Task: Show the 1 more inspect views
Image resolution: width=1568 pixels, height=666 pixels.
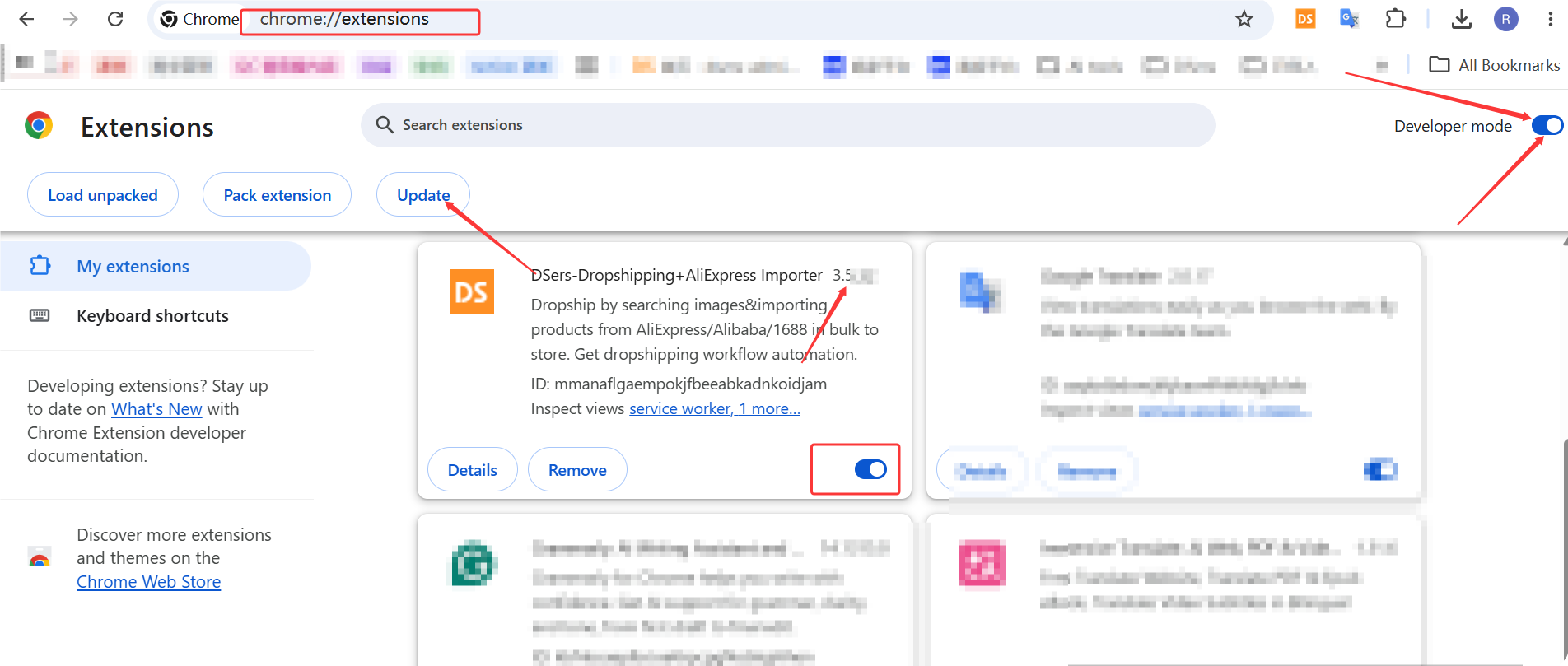Action: (x=769, y=409)
